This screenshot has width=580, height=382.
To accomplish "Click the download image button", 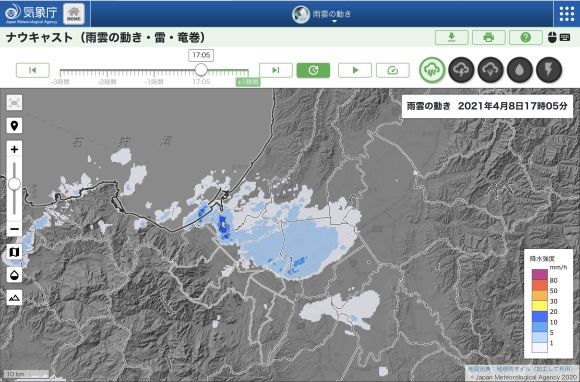I will (x=452, y=37).
